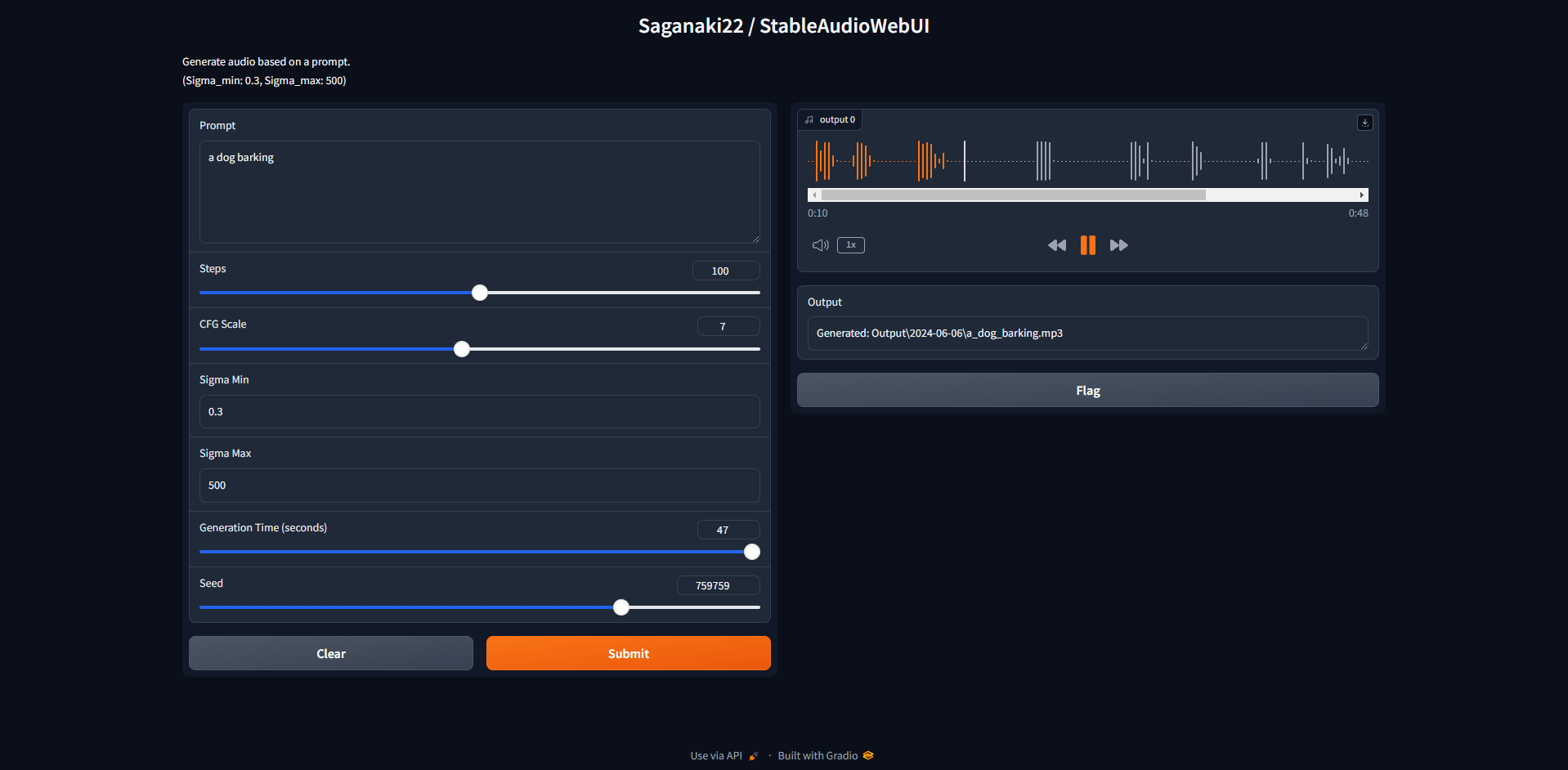1568x770 pixels.
Task: Click the waveform scrollbar's right arrow
Action: click(x=1361, y=195)
